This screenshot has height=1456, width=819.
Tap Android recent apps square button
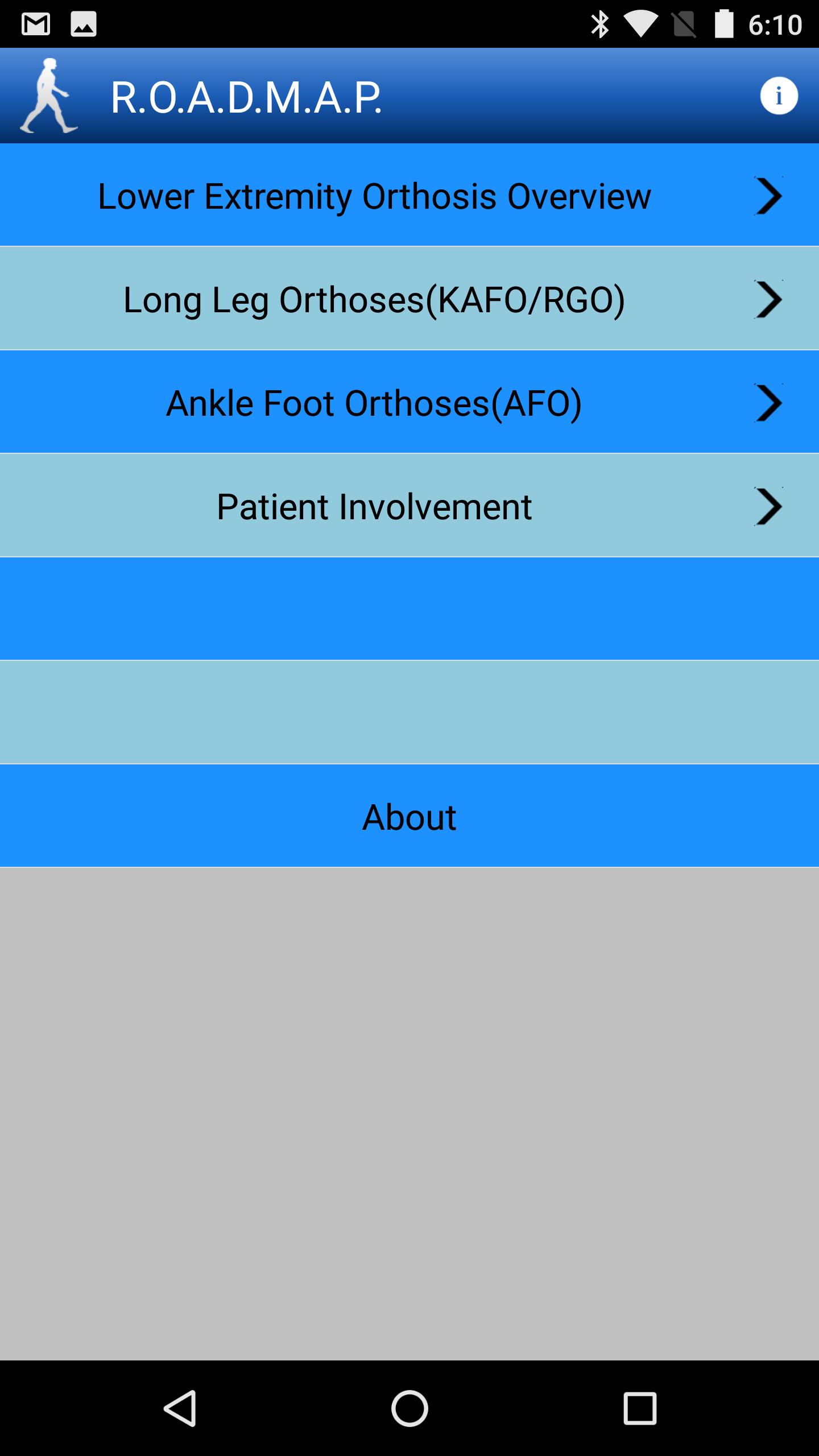point(640,1408)
